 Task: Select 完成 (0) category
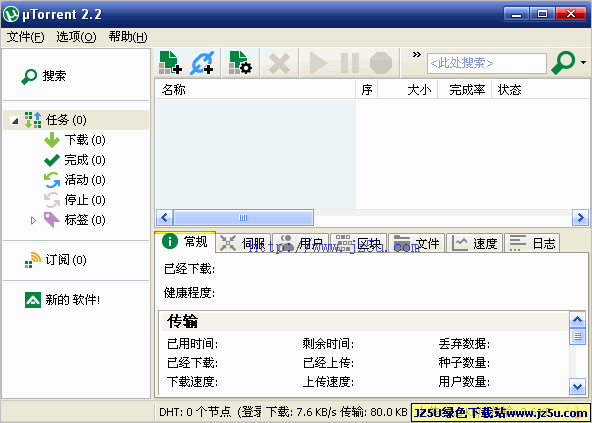75,160
